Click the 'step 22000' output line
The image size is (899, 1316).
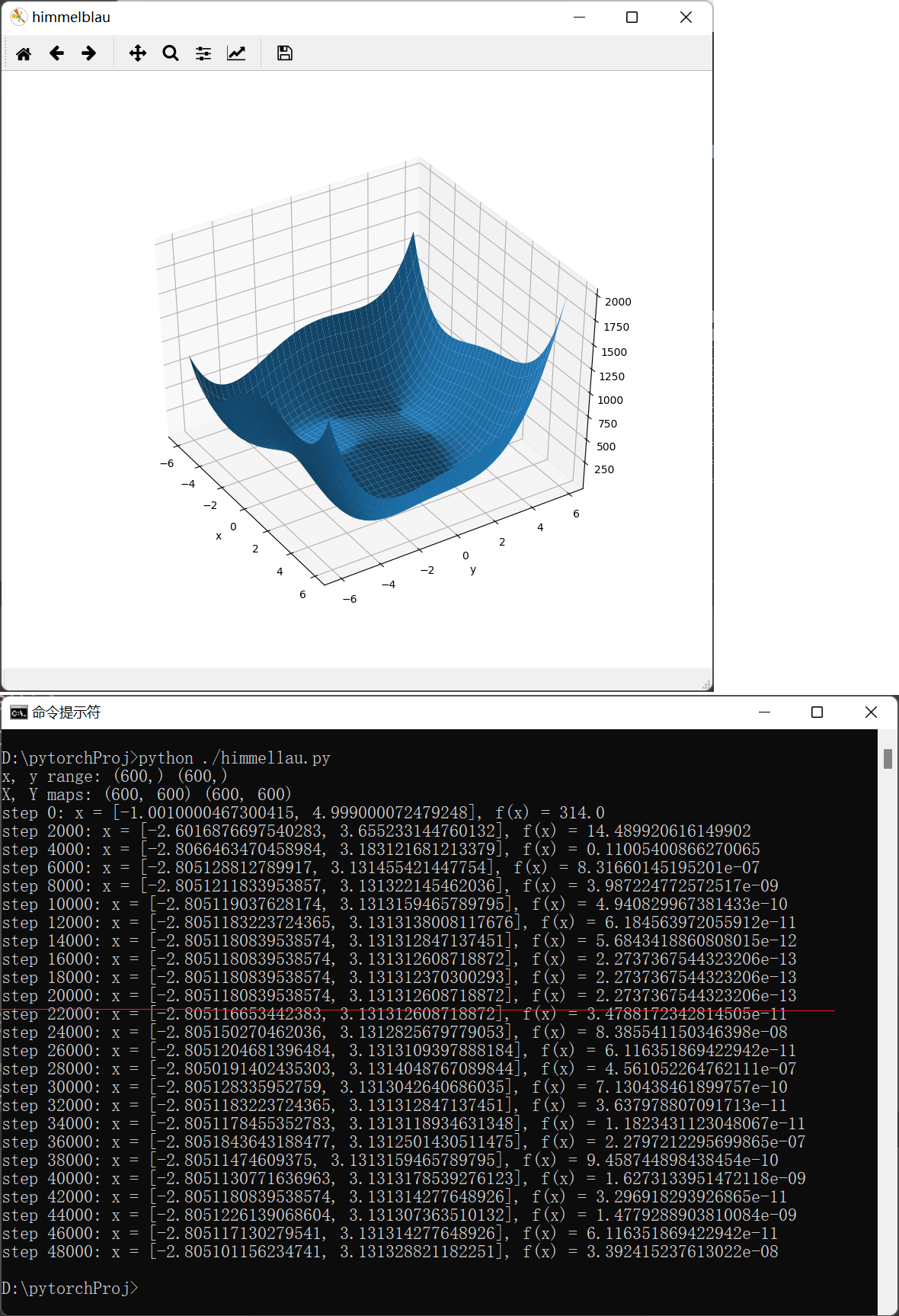click(x=395, y=1014)
